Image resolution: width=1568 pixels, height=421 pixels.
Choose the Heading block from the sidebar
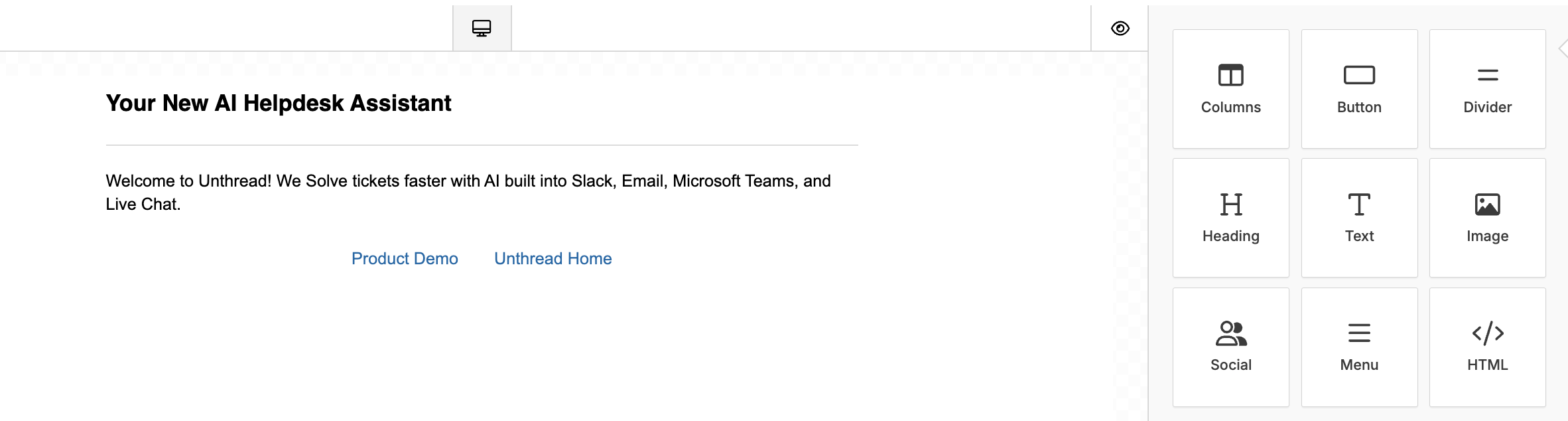(1230, 217)
